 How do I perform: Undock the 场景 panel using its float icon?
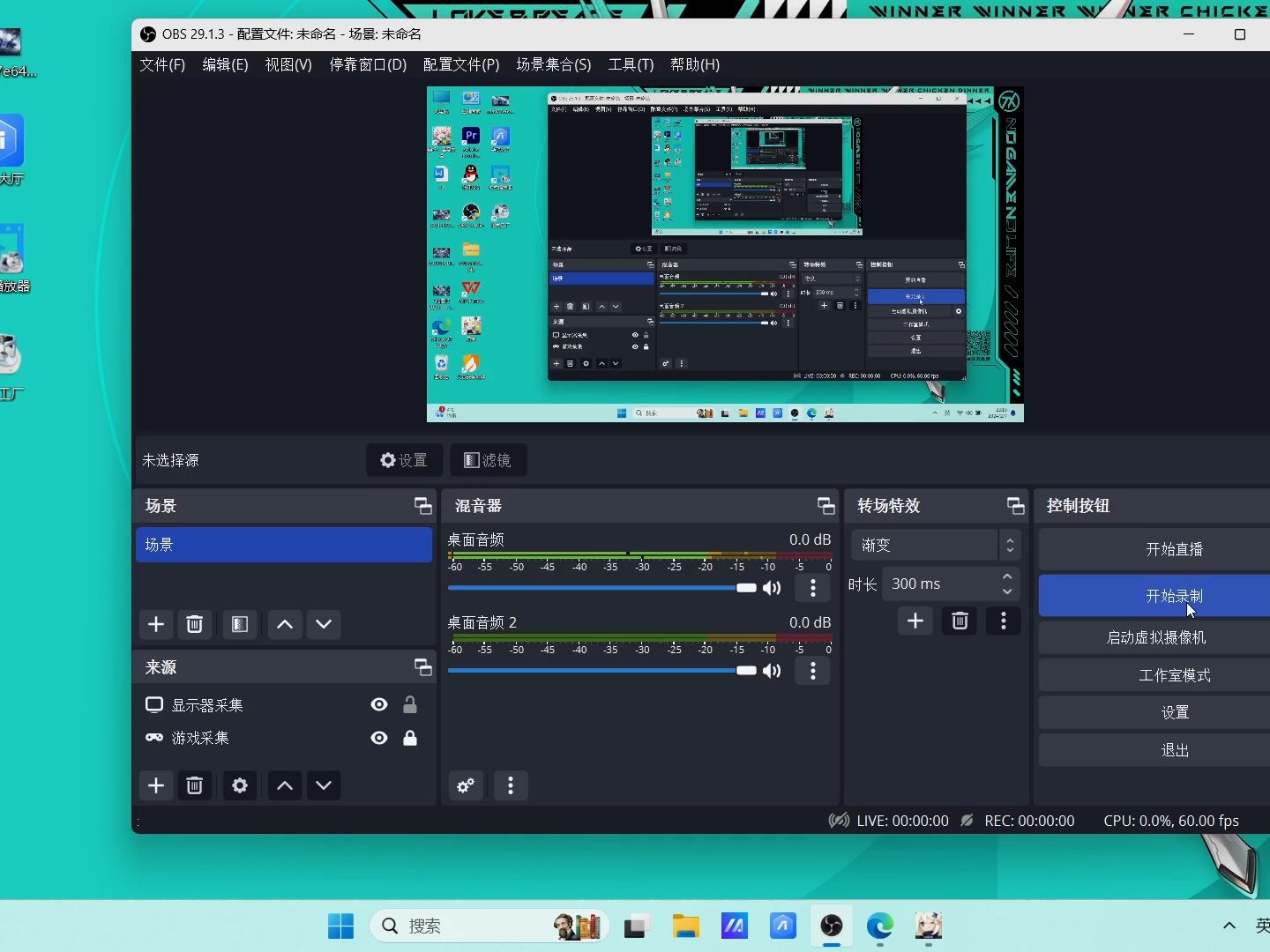422,506
